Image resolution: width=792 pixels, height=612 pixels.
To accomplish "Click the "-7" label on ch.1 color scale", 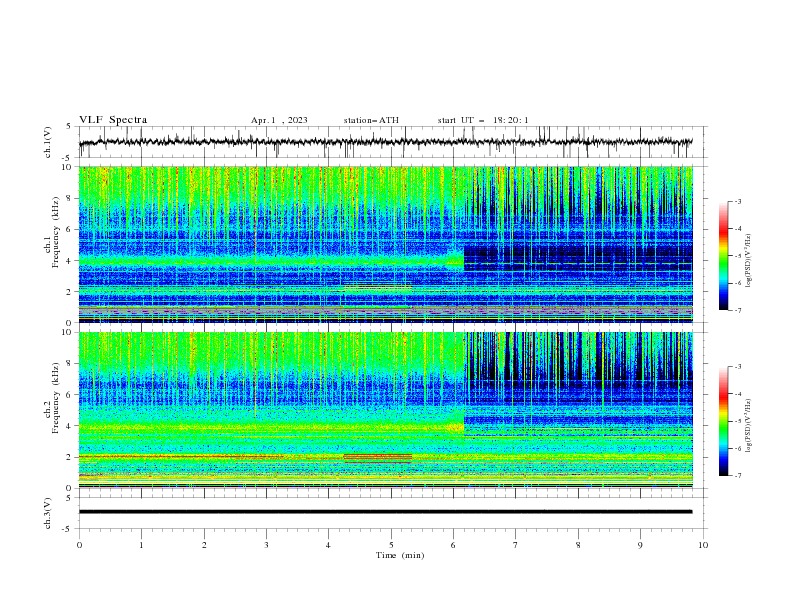I will click(x=738, y=310).
